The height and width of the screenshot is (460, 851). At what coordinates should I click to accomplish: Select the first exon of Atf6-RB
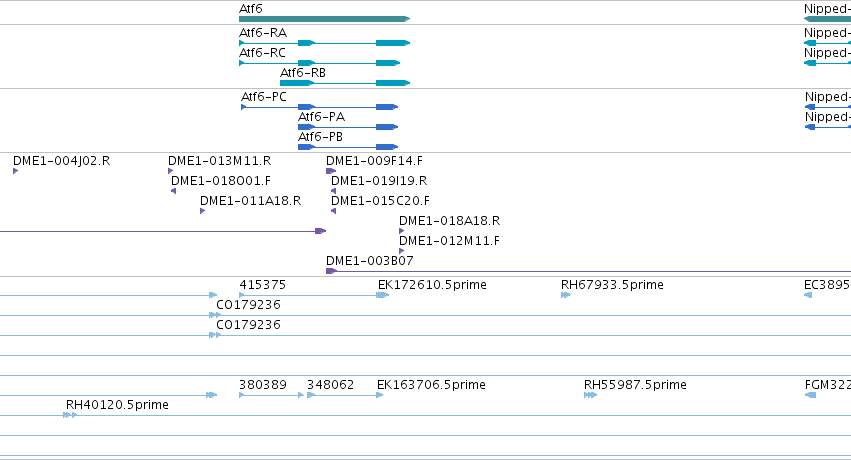pos(297,83)
